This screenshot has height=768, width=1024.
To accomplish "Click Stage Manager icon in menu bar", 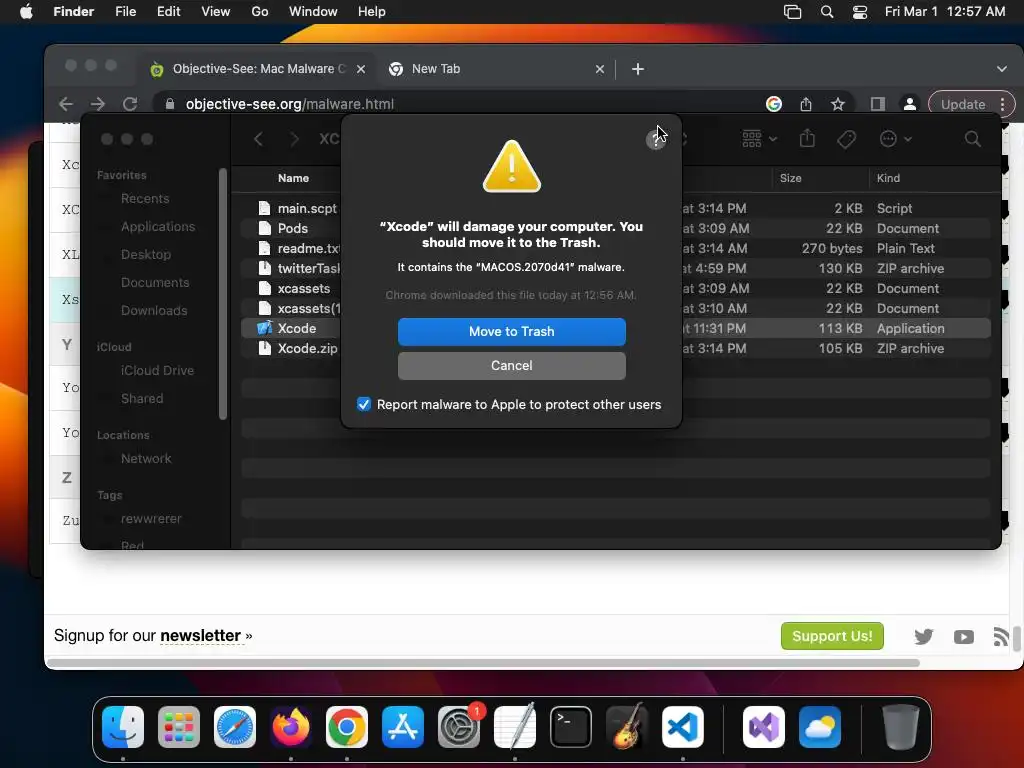I will pos(792,12).
